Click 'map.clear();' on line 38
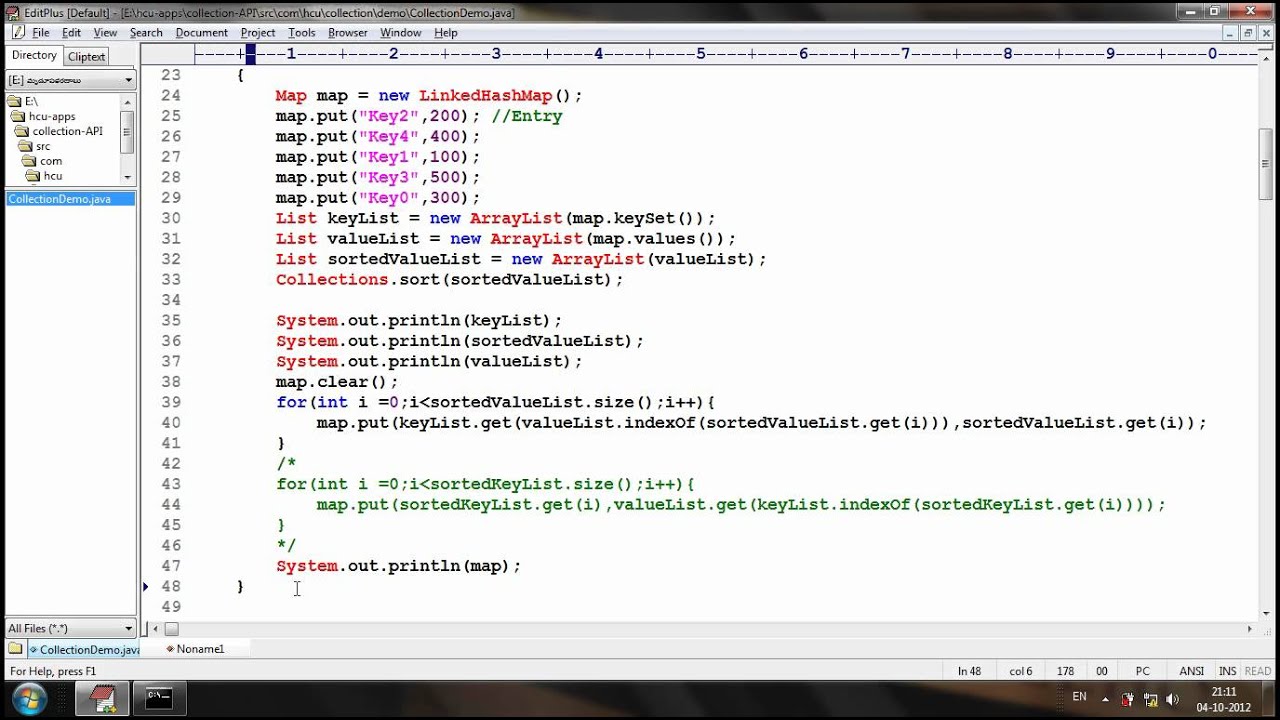 337,382
